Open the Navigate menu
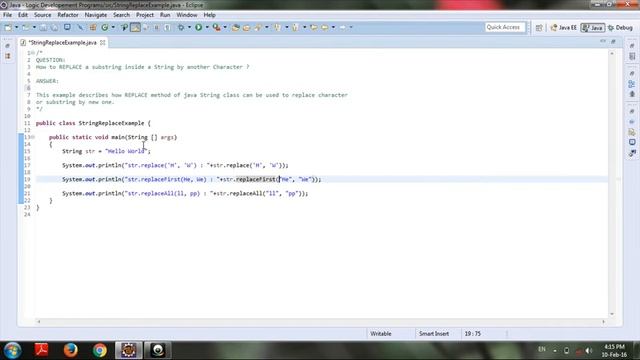640x360 pixels. 96,15
